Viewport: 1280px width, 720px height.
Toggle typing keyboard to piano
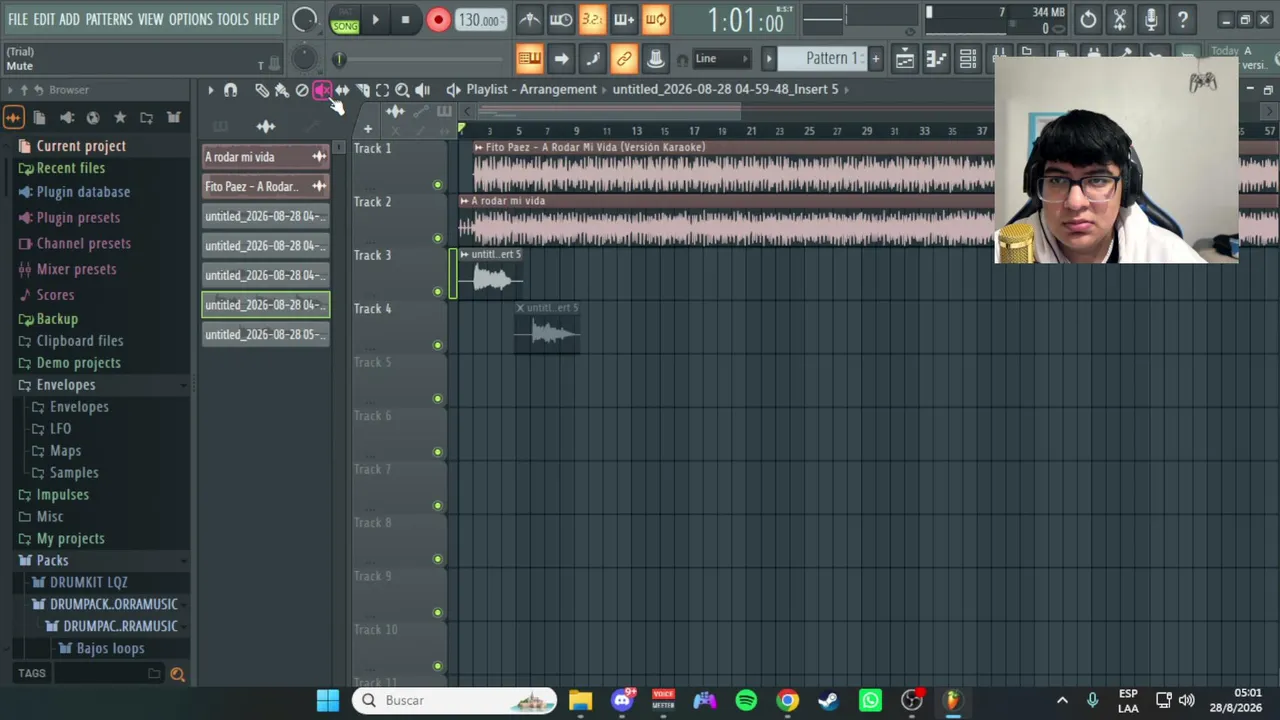(529, 59)
